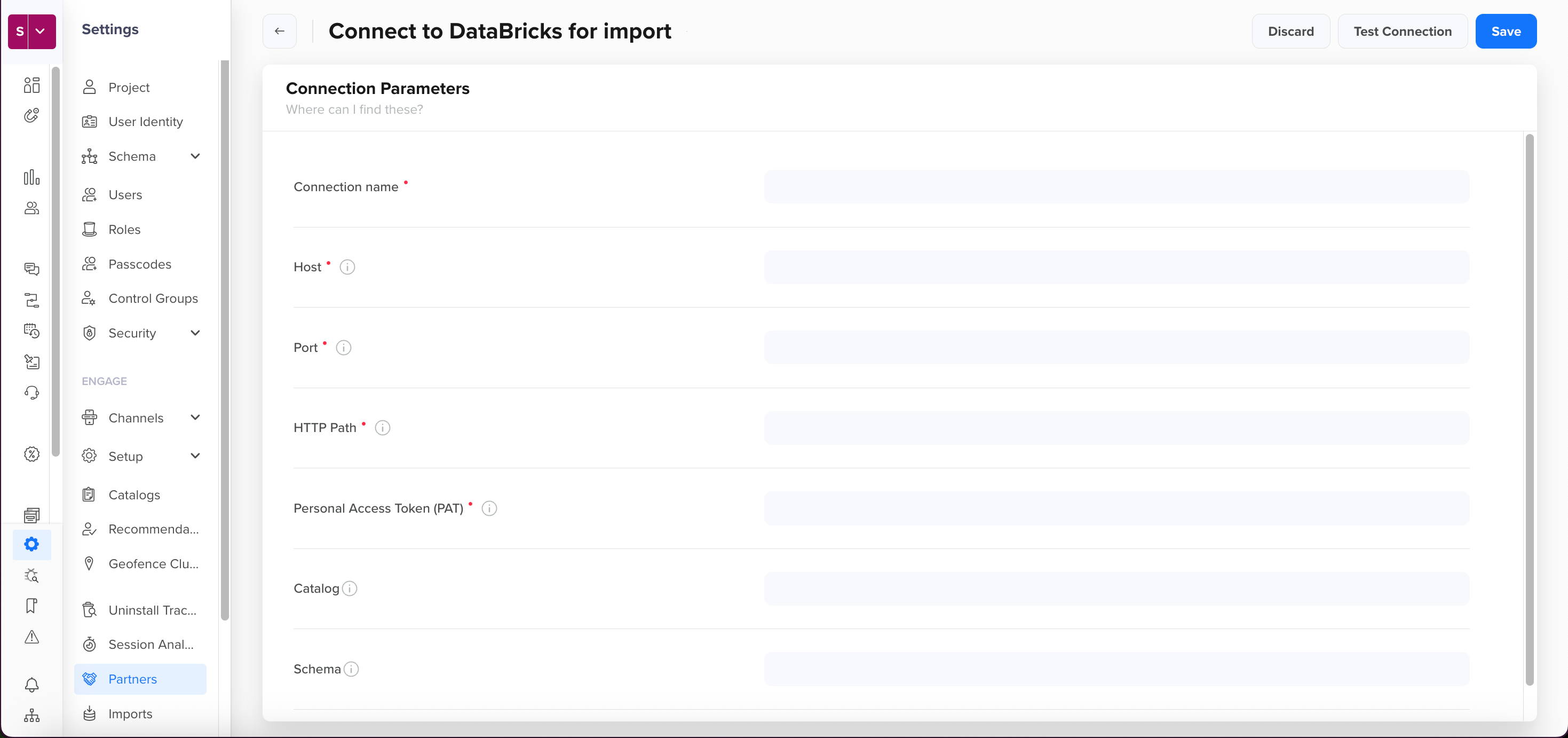Expand the Security section chevron
The image size is (1568, 738).
195,333
